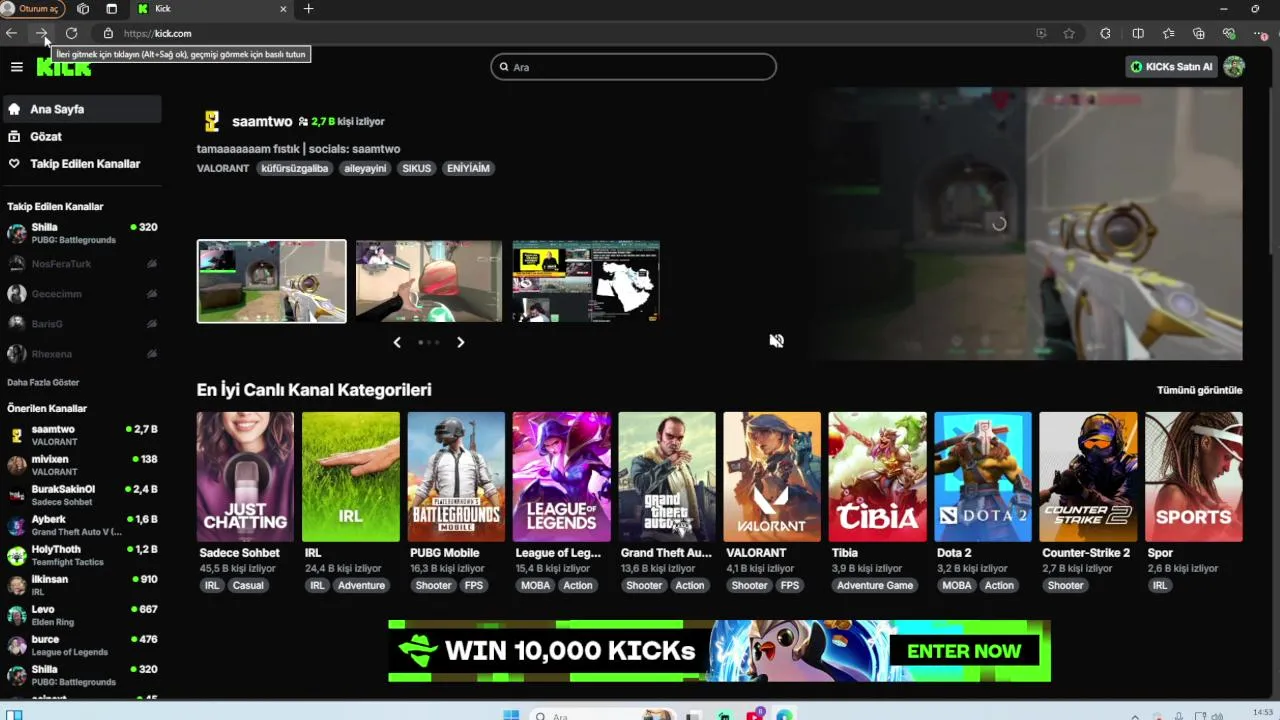Click the browser back arrow

coord(12,33)
